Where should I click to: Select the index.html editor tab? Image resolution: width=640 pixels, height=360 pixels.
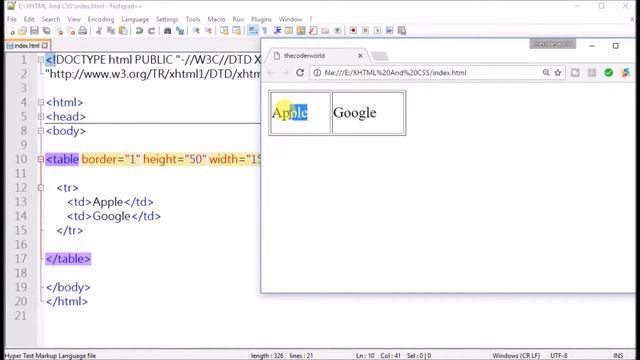[x=27, y=46]
